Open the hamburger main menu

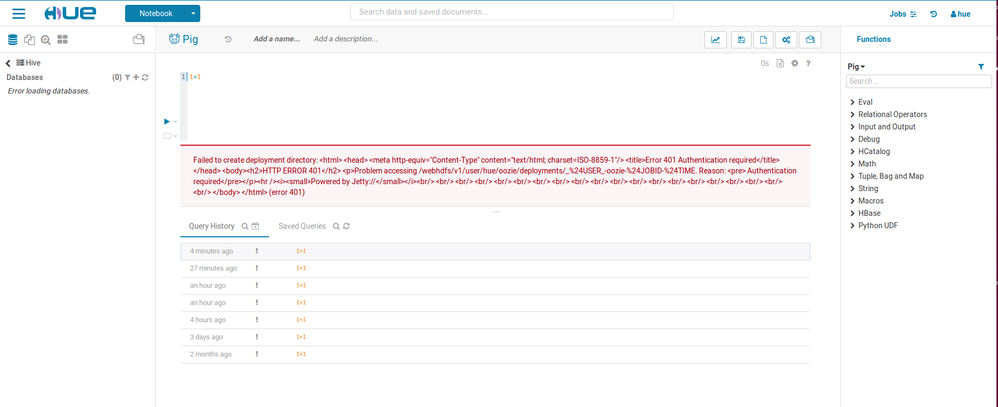18,14
